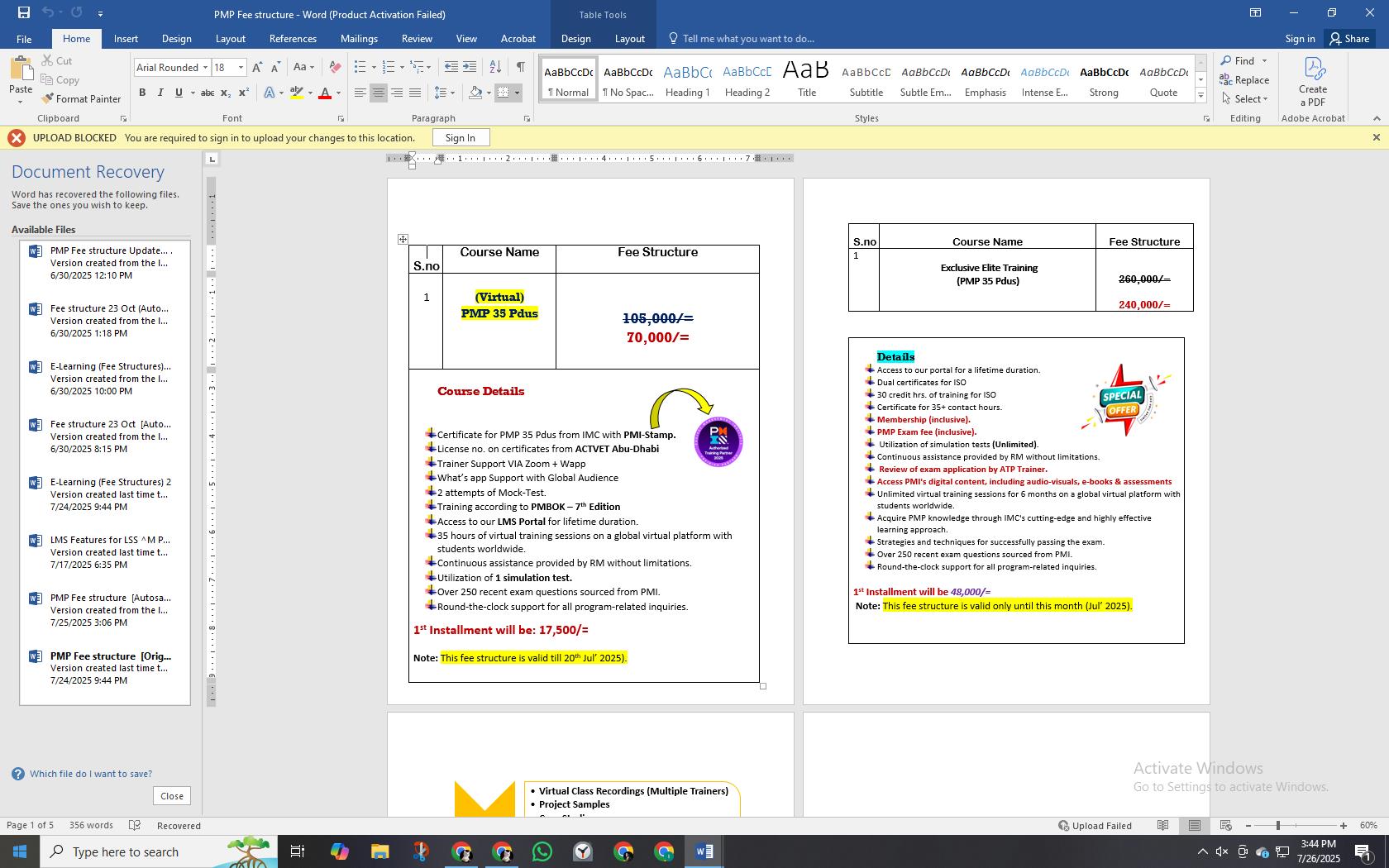Click the Copy command
Image resolution: width=1389 pixels, height=868 pixels.
(x=60, y=79)
